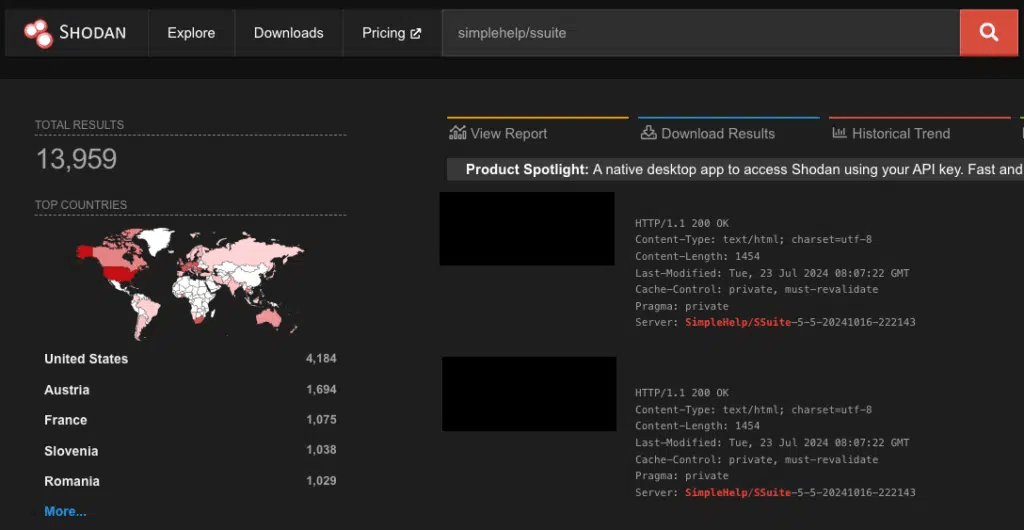Image resolution: width=1024 pixels, height=530 pixels.
Task: Click first result's Cache-Control line
Action: tap(756, 289)
